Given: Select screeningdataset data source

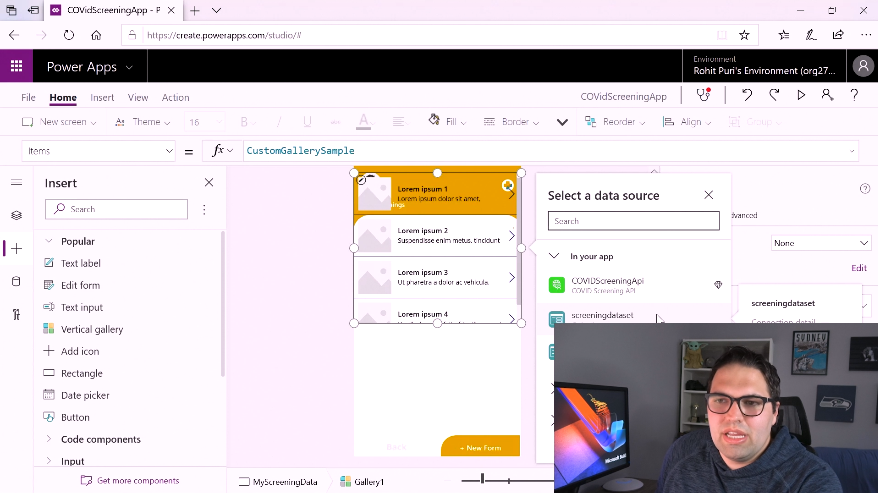Looking at the screenshot, I should coord(634,317).
